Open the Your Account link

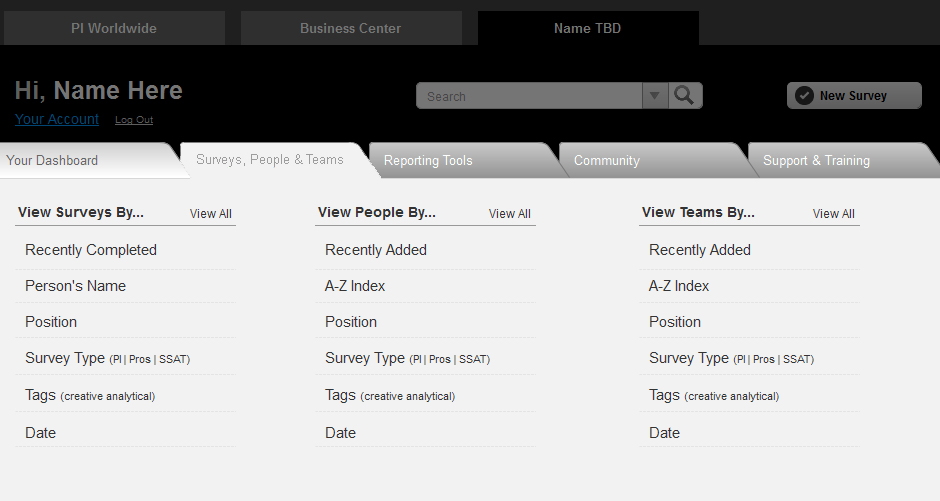click(57, 119)
